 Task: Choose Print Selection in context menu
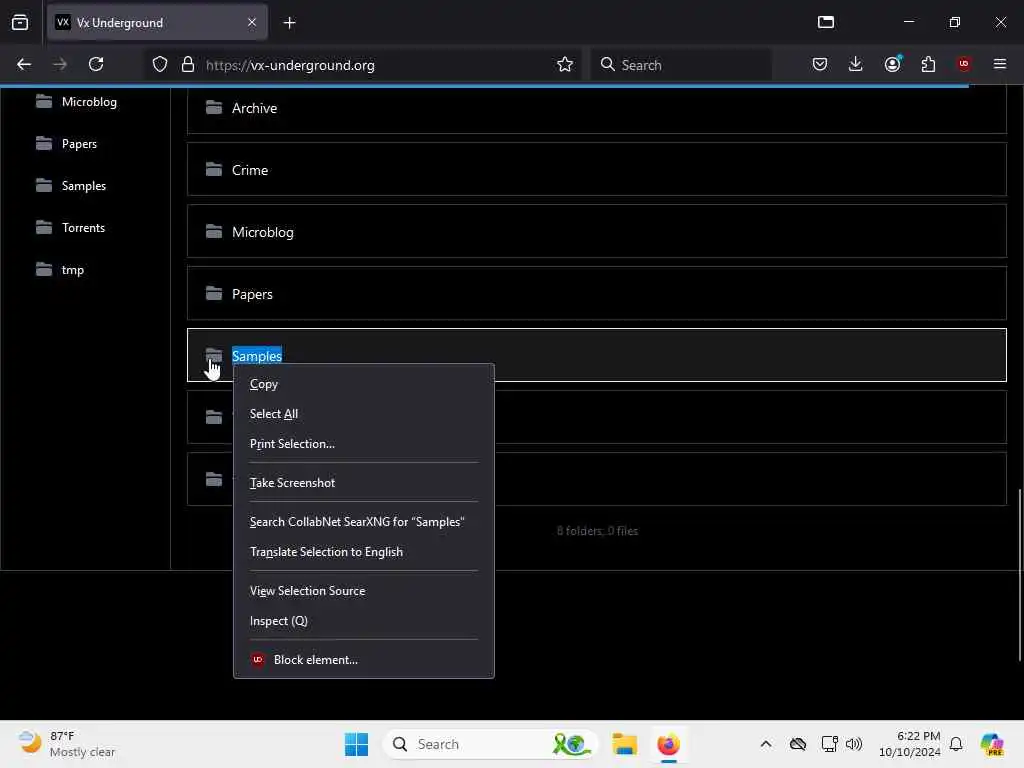(364, 444)
